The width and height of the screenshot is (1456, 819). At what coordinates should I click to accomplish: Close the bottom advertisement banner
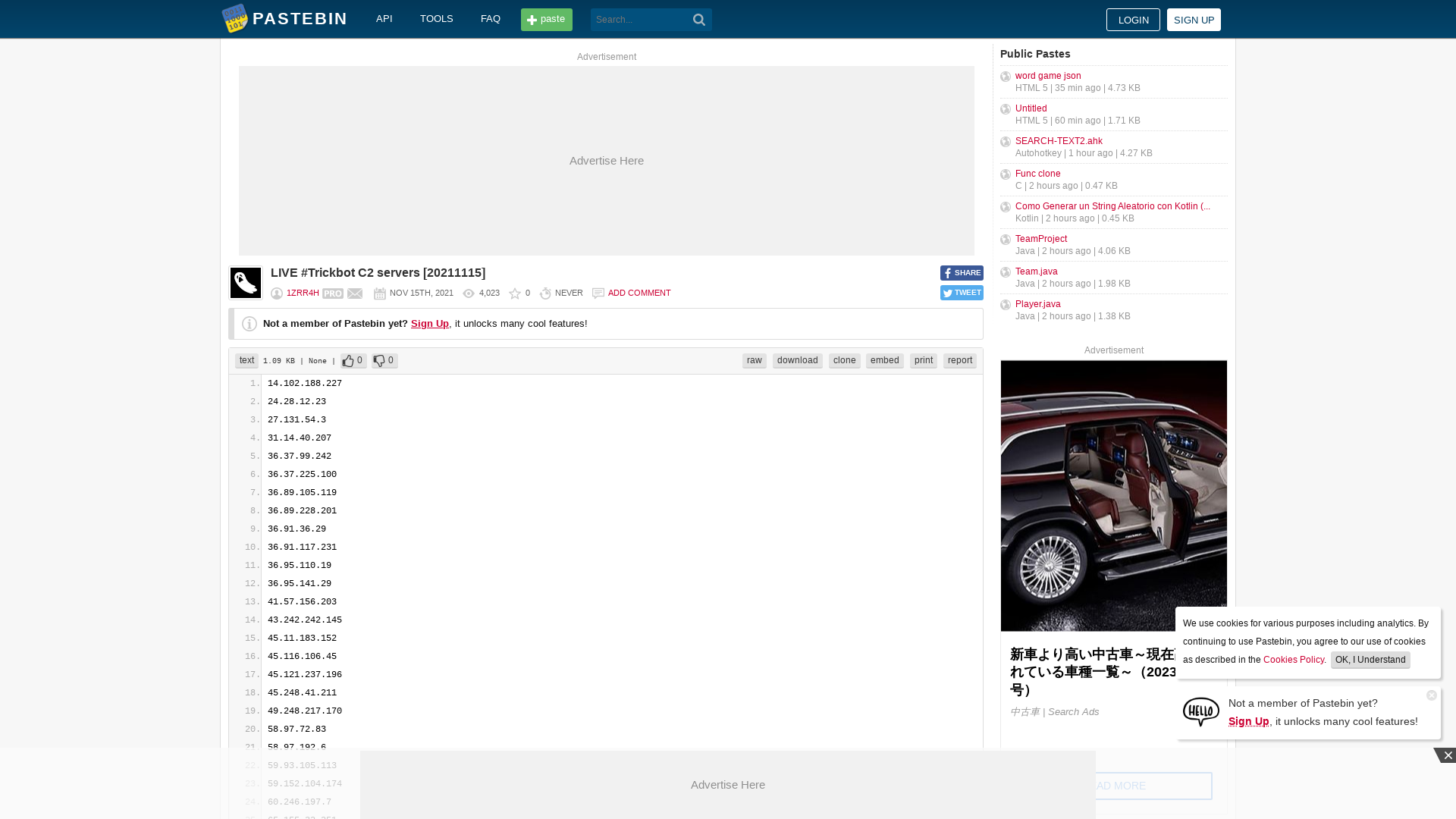tap(1446, 755)
